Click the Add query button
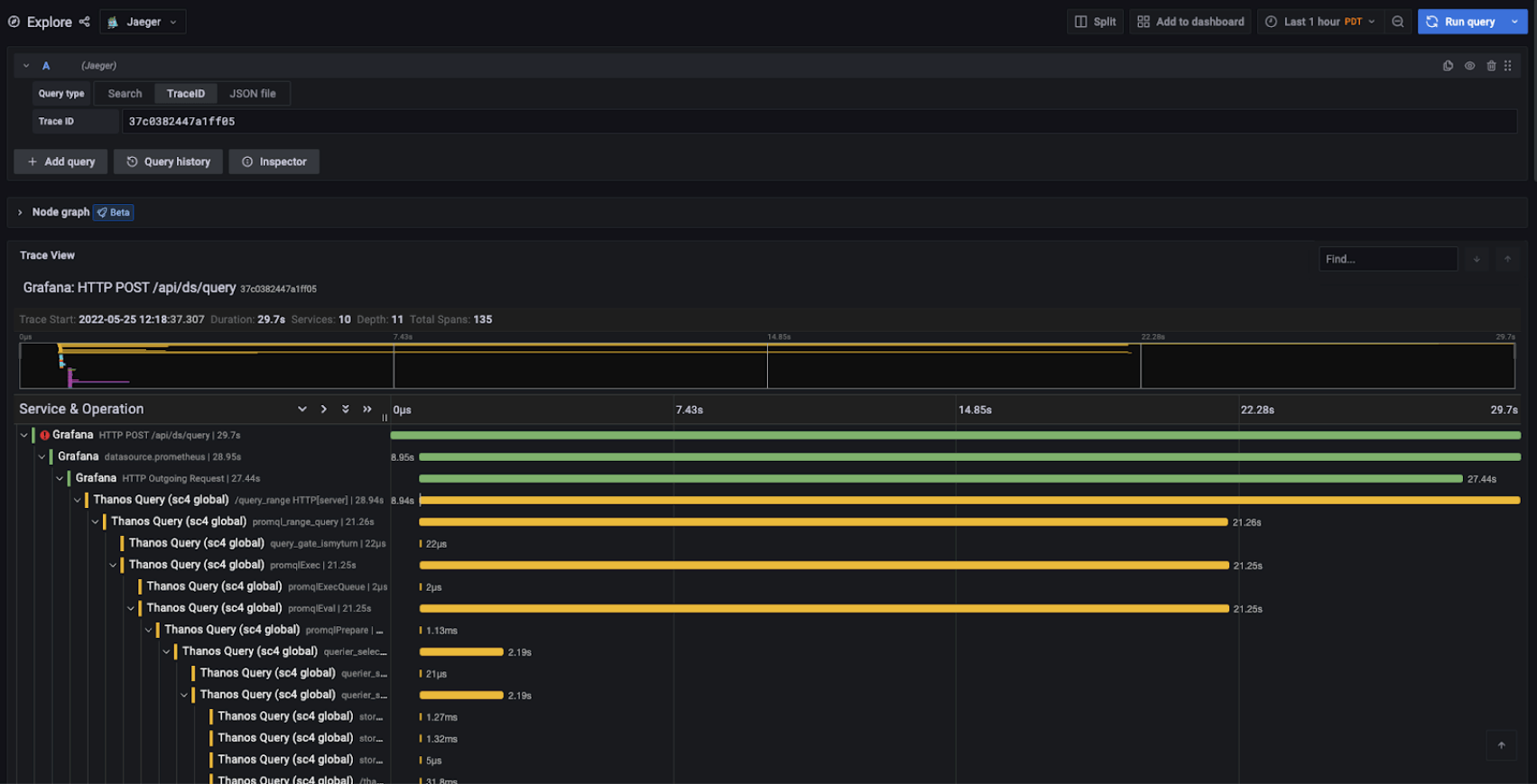 60,161
